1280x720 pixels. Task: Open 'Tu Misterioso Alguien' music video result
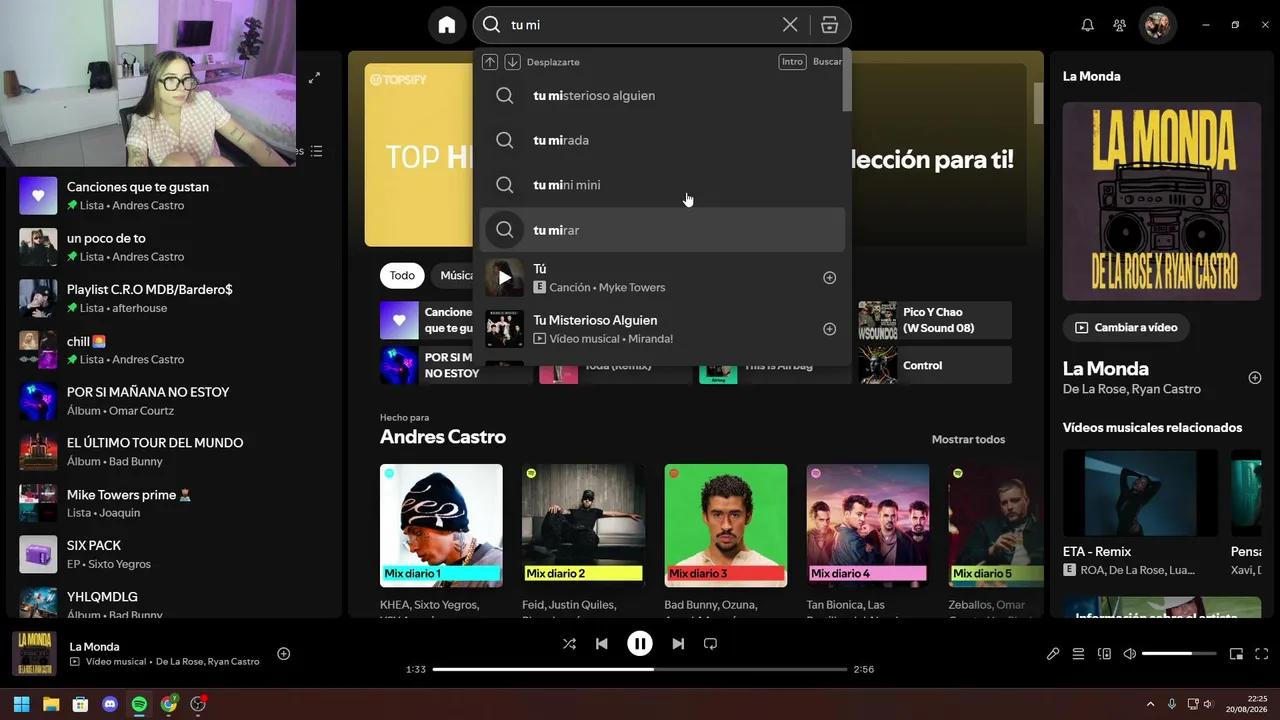click(x=662, y=329)
